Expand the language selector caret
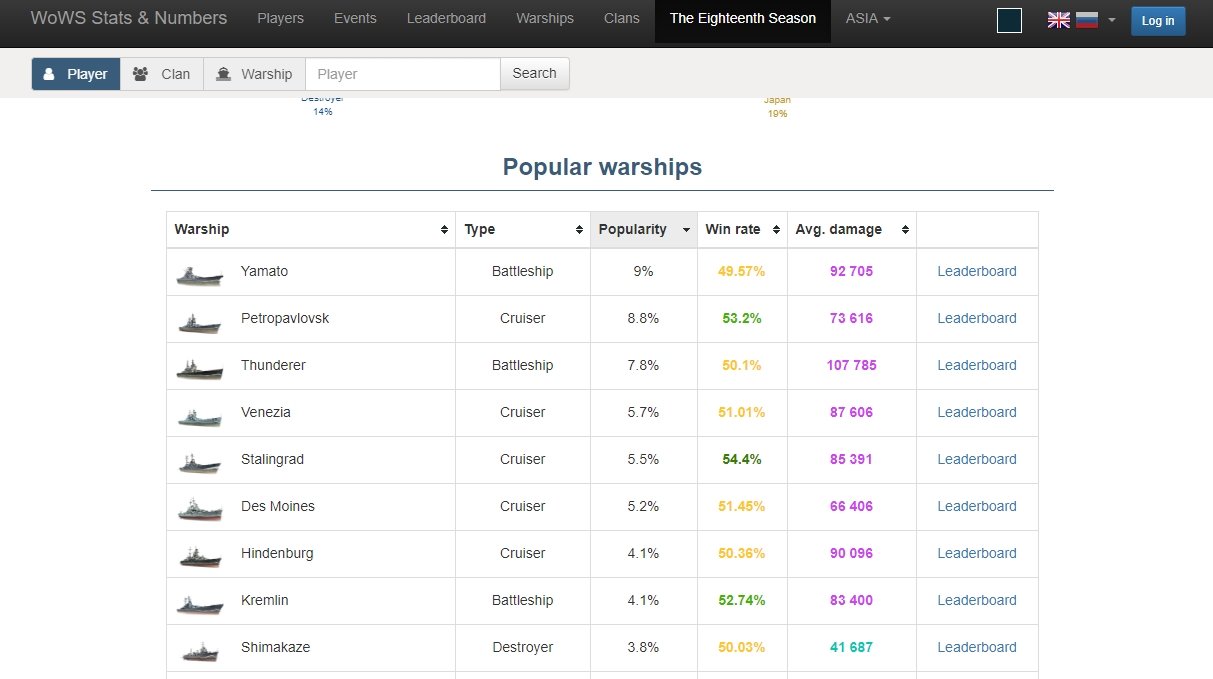The image size is (1213, 679). pos(1112,20)
